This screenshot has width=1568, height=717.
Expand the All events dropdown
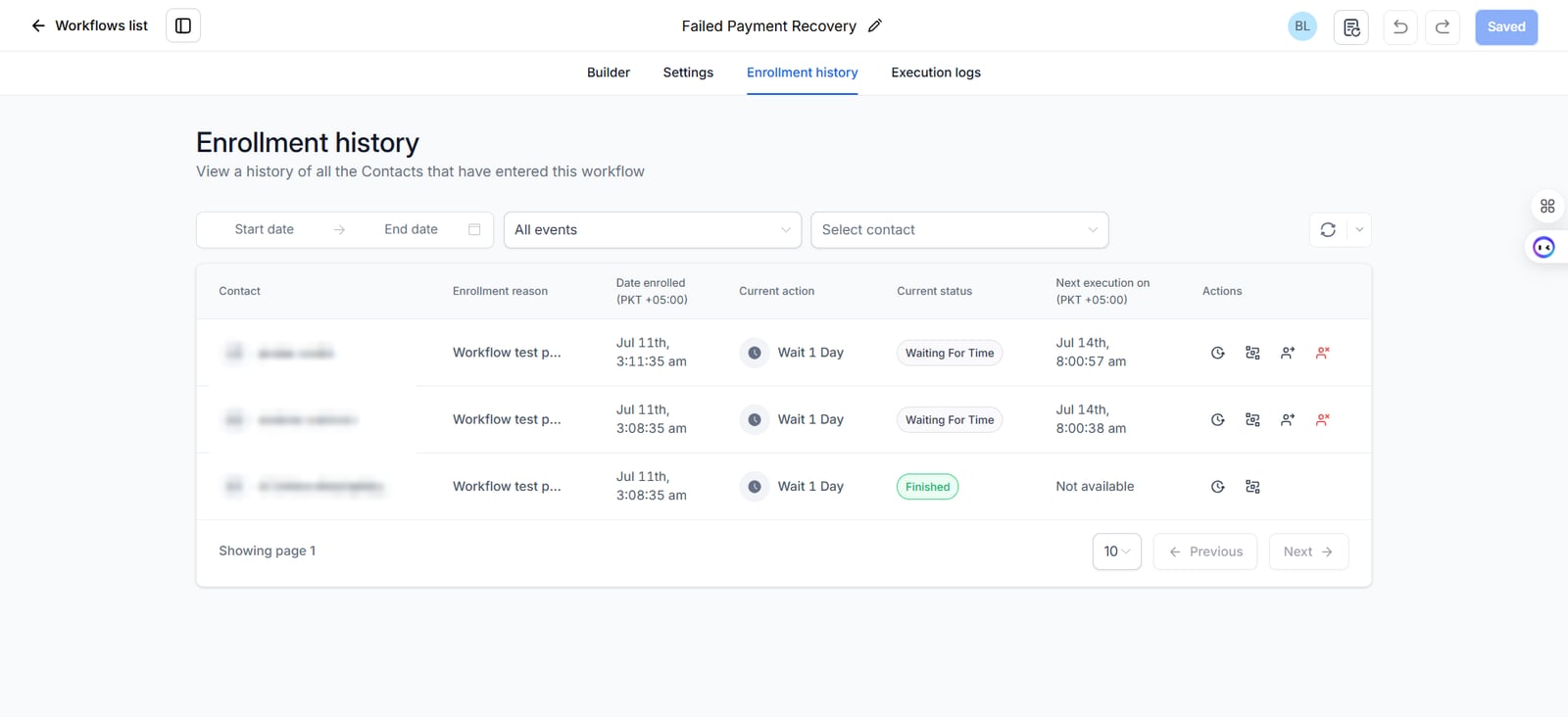coord(653,230)
